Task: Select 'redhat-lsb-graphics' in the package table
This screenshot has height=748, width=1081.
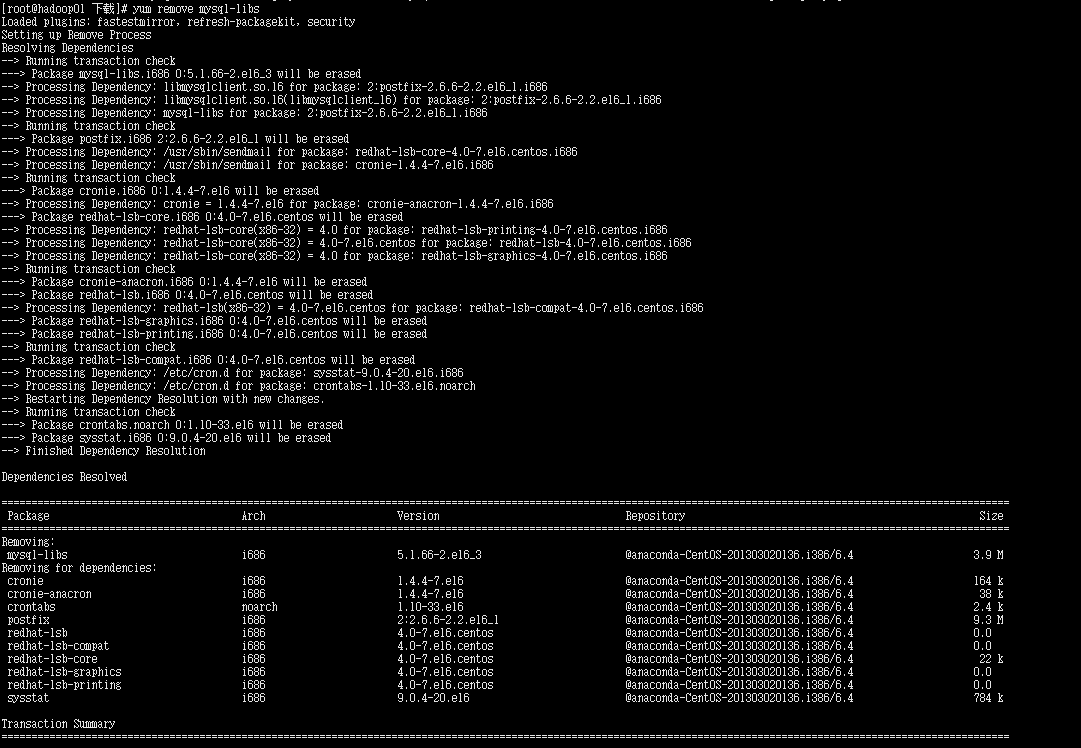Action: (x=64, y=673)
